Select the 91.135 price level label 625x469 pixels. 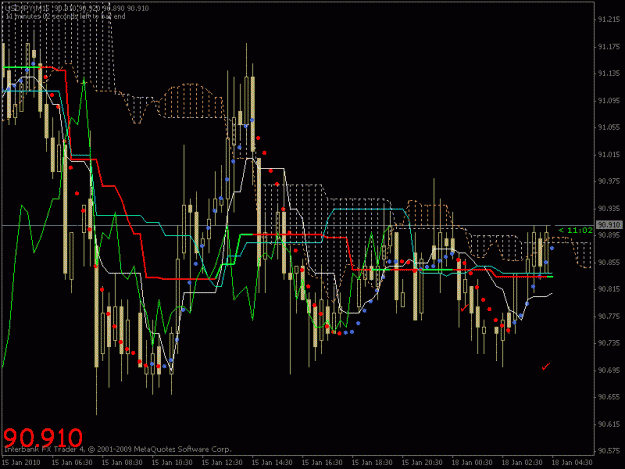coord(609,73)
